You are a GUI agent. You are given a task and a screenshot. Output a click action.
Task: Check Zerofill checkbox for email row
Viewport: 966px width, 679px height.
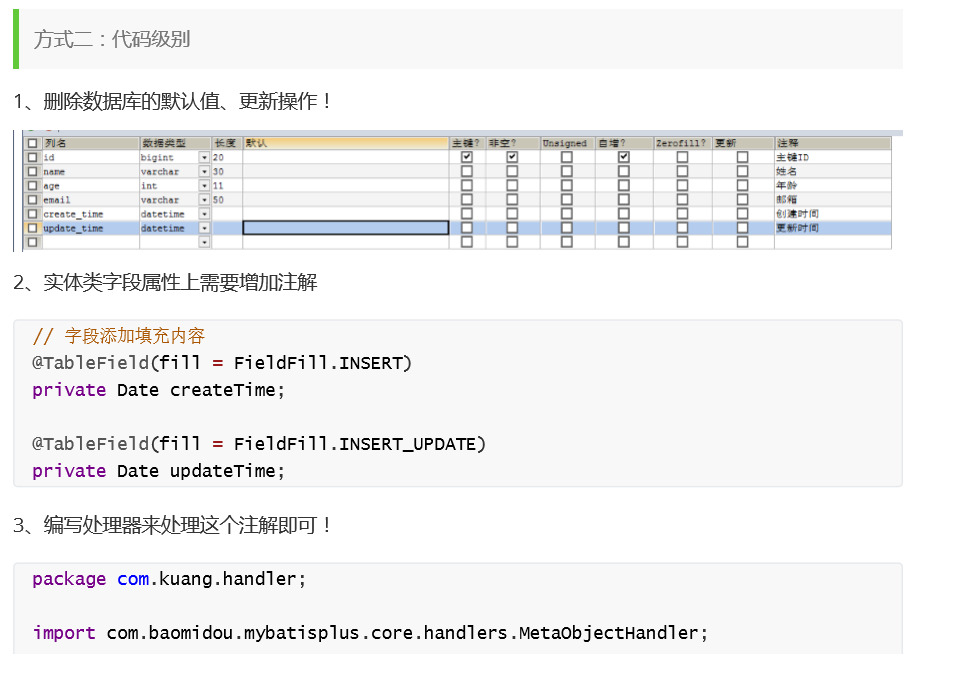682,200
